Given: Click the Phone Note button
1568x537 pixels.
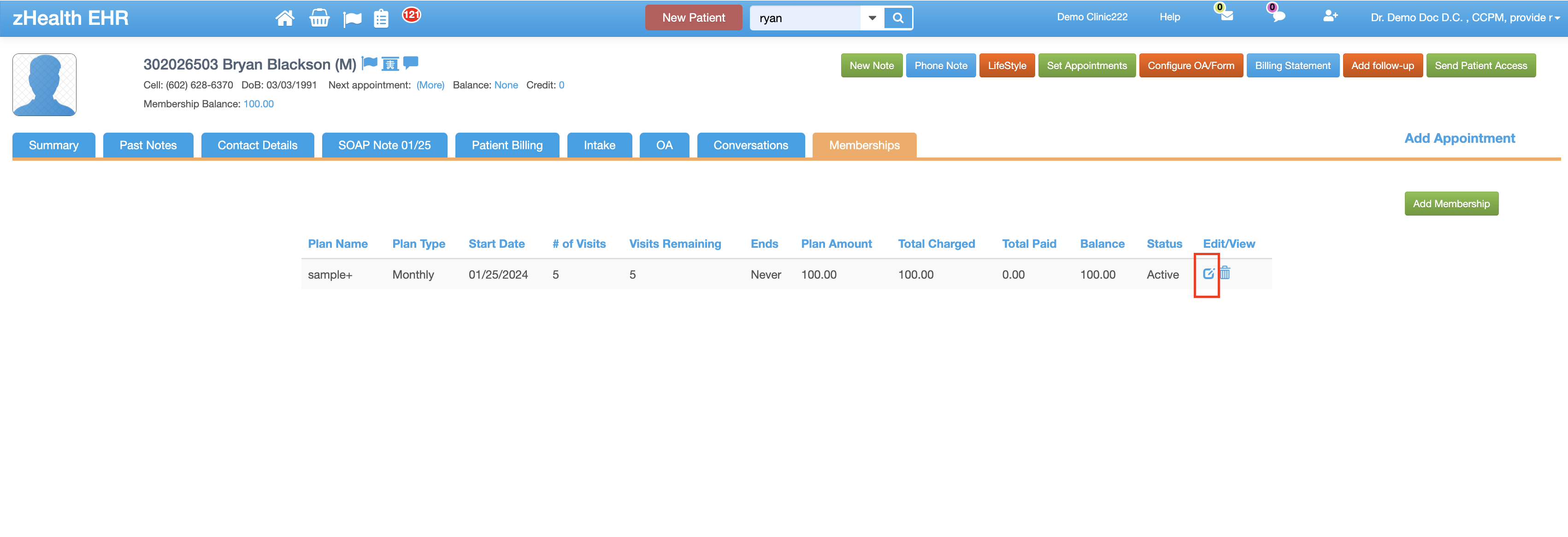Looking at the screenshot, I should pyautogui.click(x=940, y=66).
